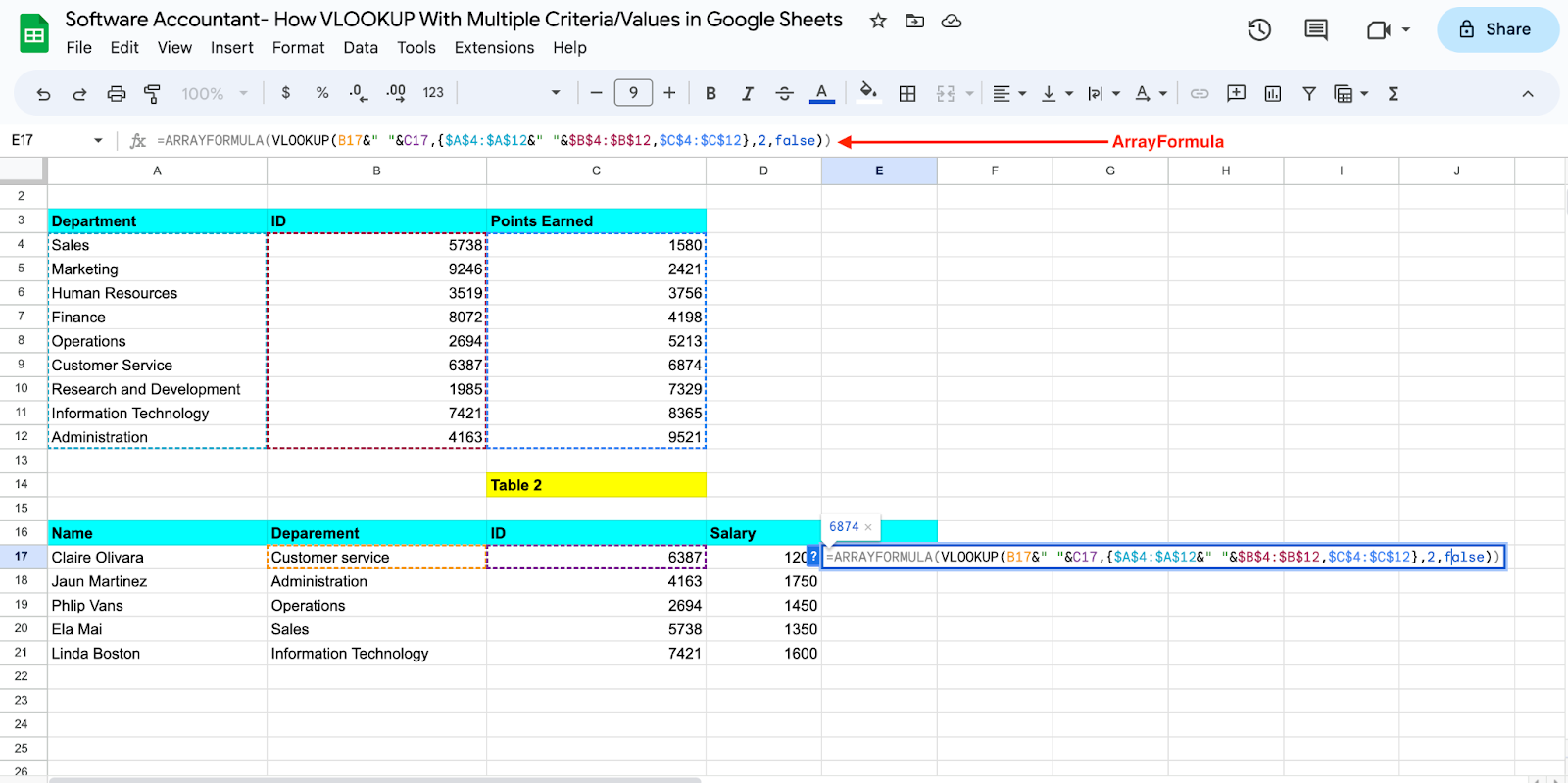Star the document
Image resolution: width=1568 pixels, height=783 pixels.
(x=878, y=21)
